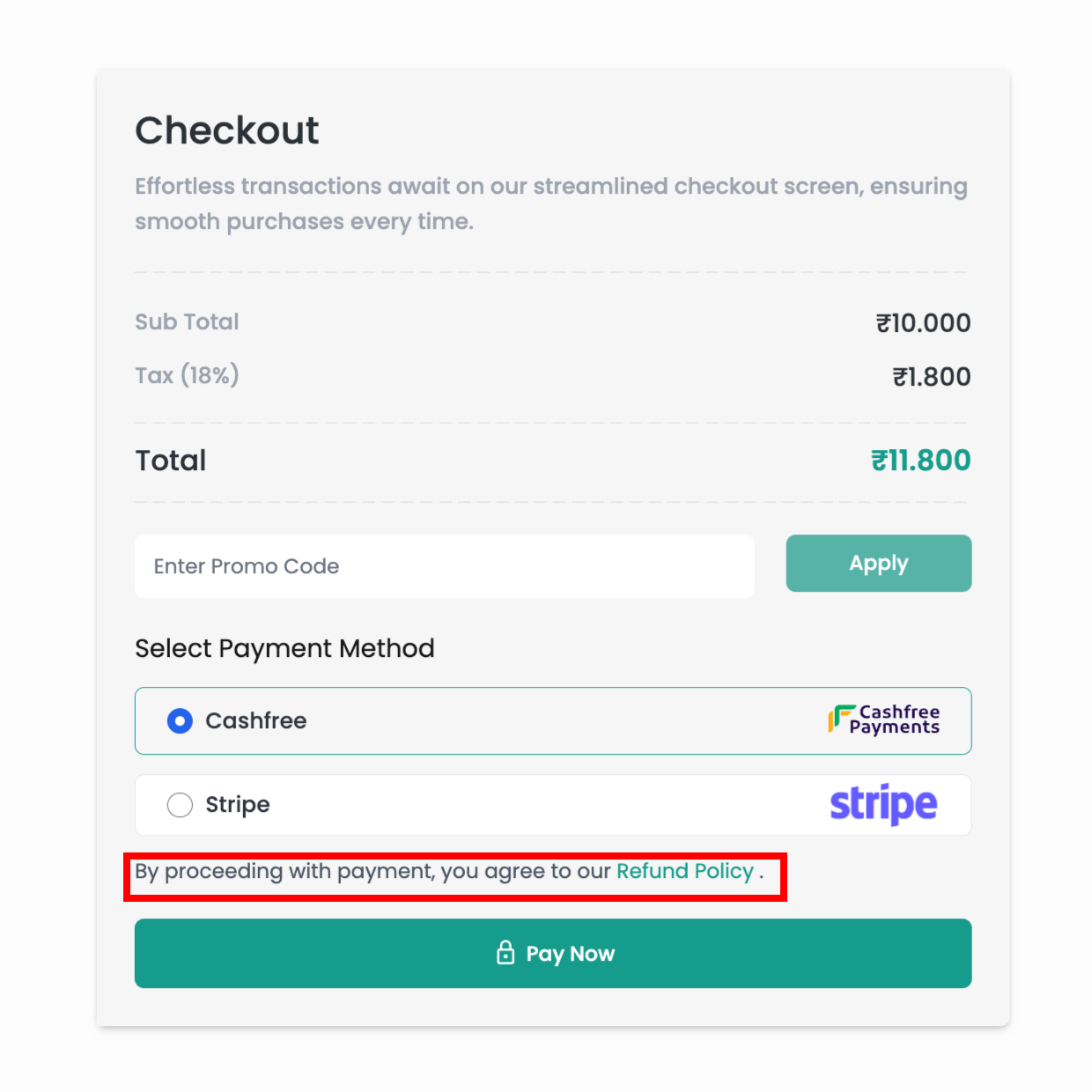Select the Cashfree payment radio button
This screenshot has width=1092, height=1092.
180,720
